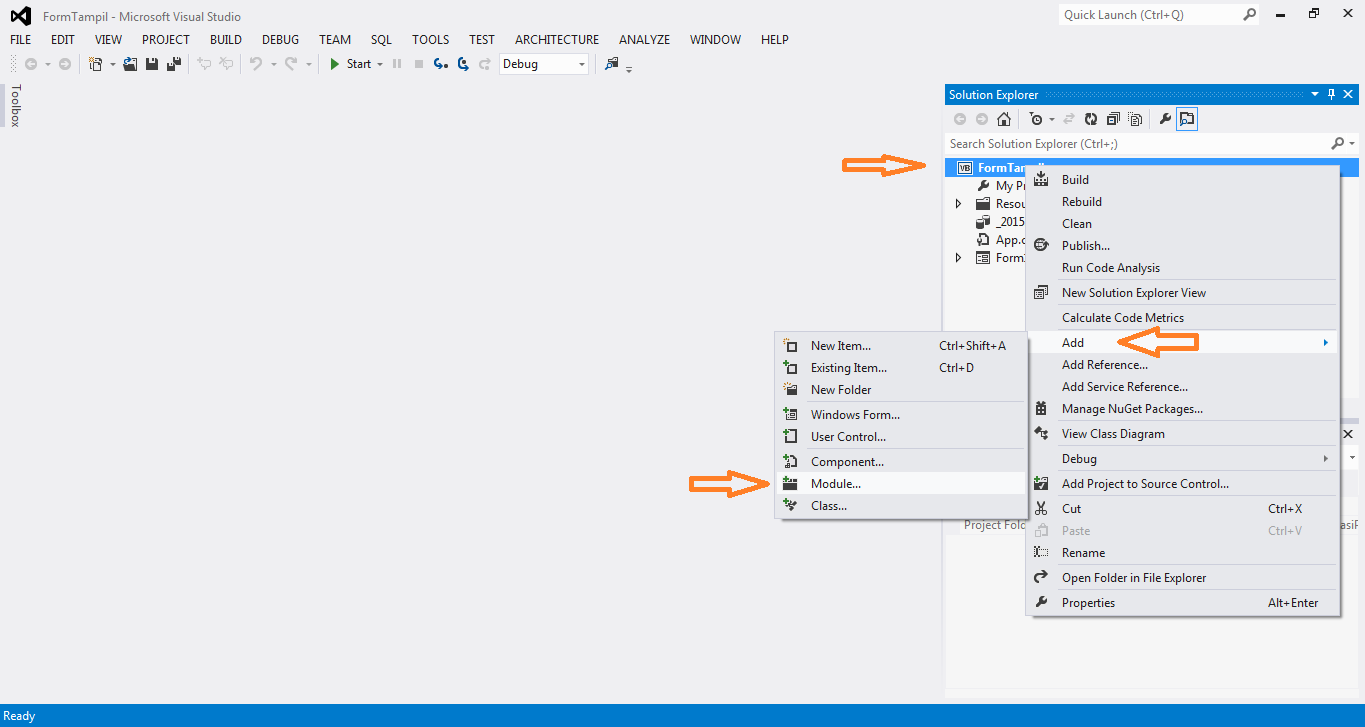
Task: Select the New Project toolbar icon
Action: coord(97,63)
